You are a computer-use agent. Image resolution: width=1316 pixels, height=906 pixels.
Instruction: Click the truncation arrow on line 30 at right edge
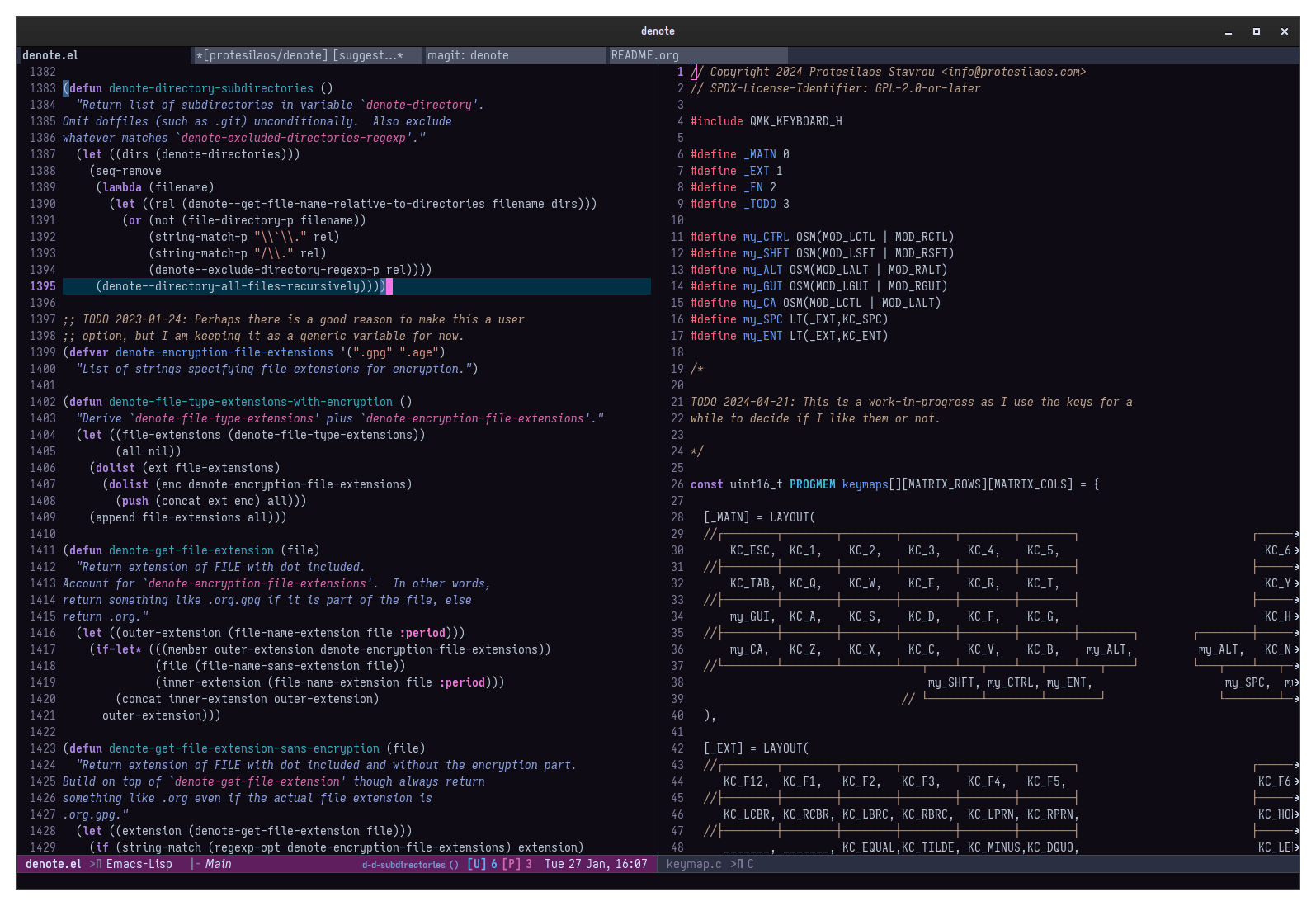click(x=1296, y=550)
